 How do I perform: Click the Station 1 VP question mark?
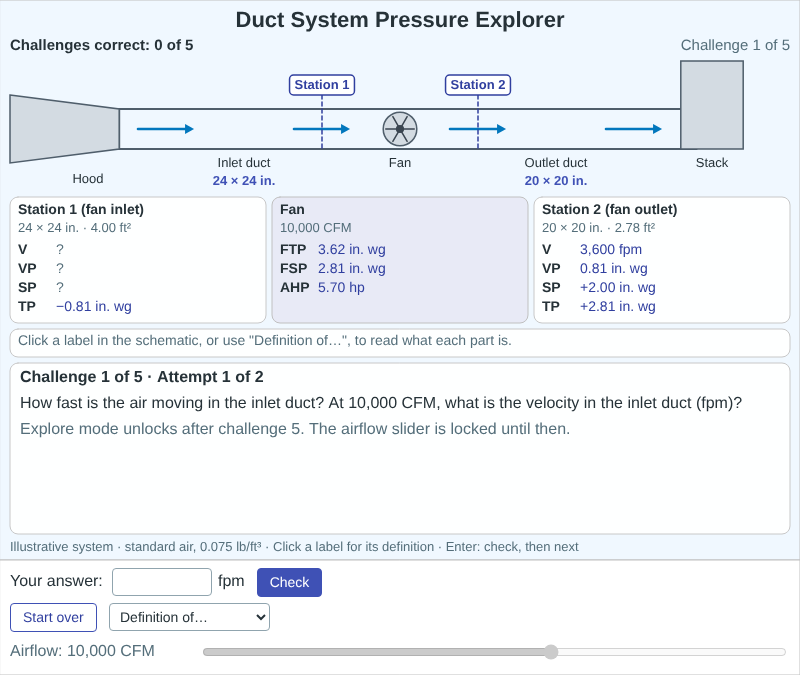60,268
